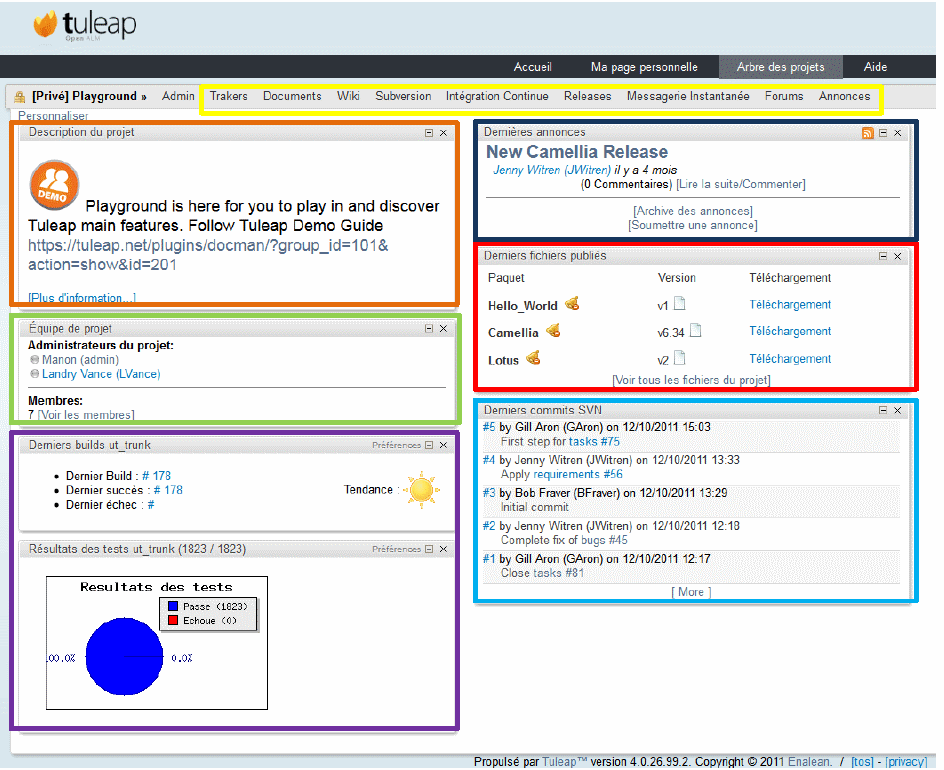Open the Annonces service tab
This screenshot has width=944, height=770.
click(844, 96)
